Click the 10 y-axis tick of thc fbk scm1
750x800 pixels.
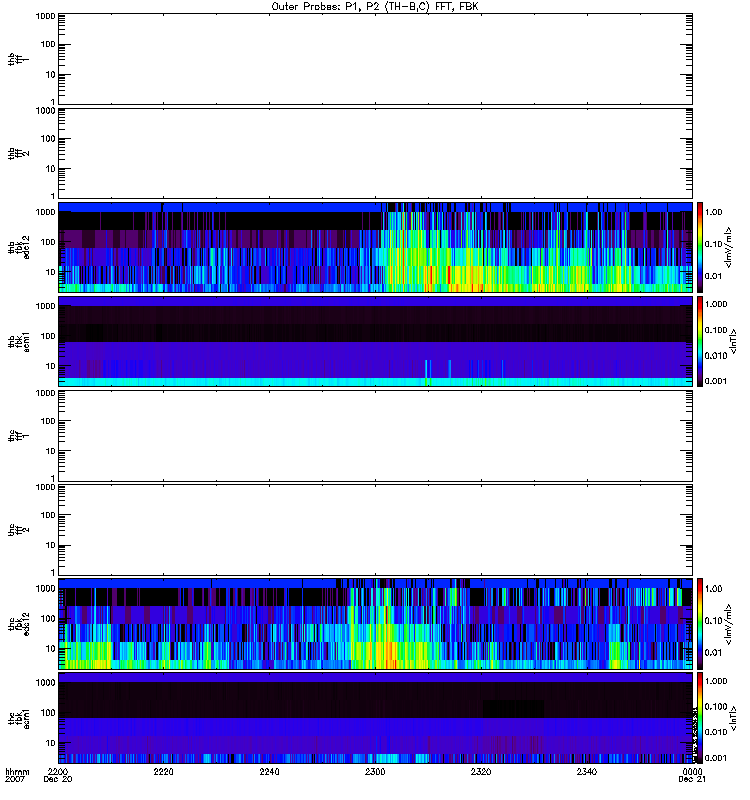pyautogui.click(x=51, y=743)
